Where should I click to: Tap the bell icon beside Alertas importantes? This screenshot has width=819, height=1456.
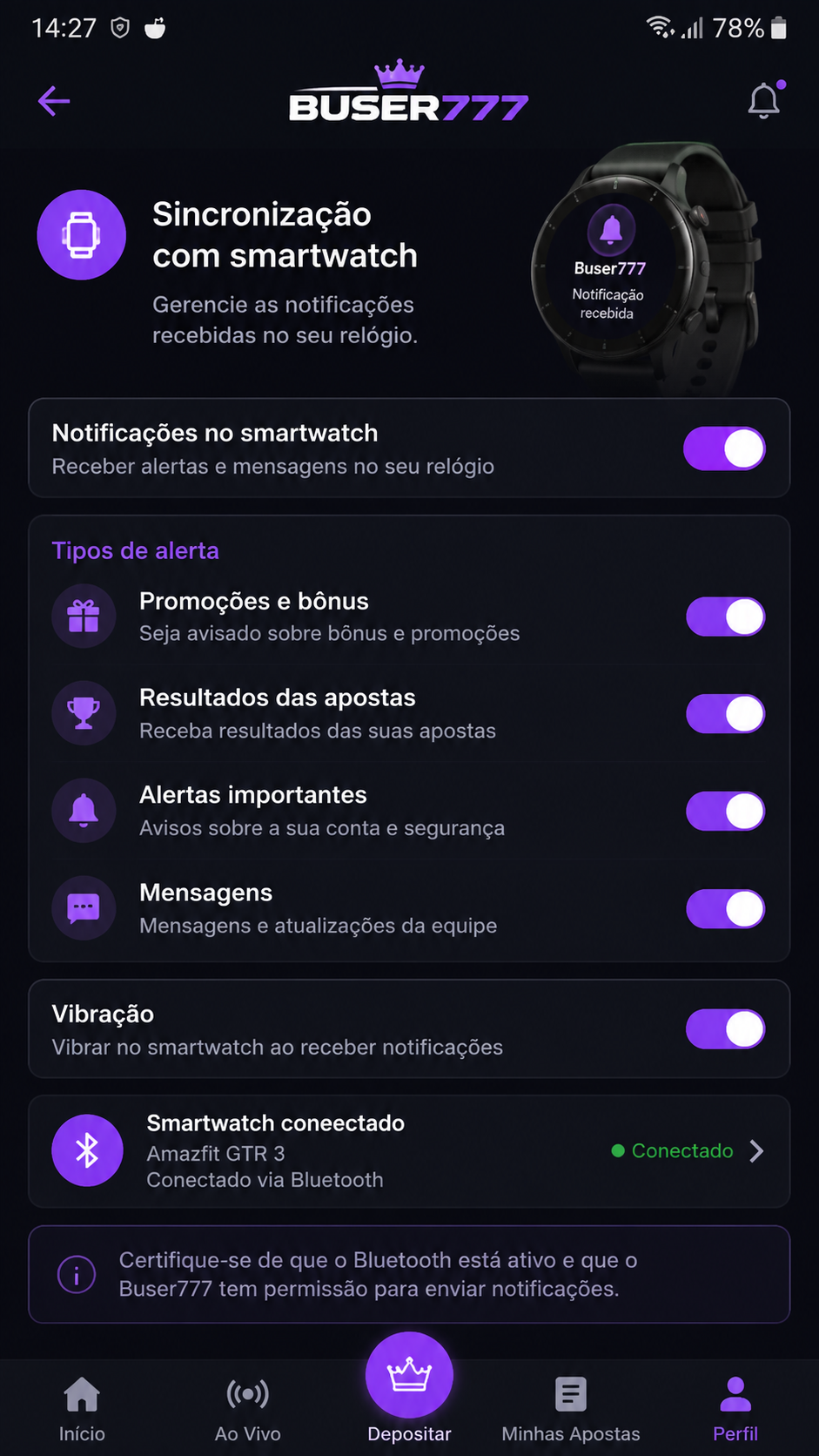click(x=84, y=811)
